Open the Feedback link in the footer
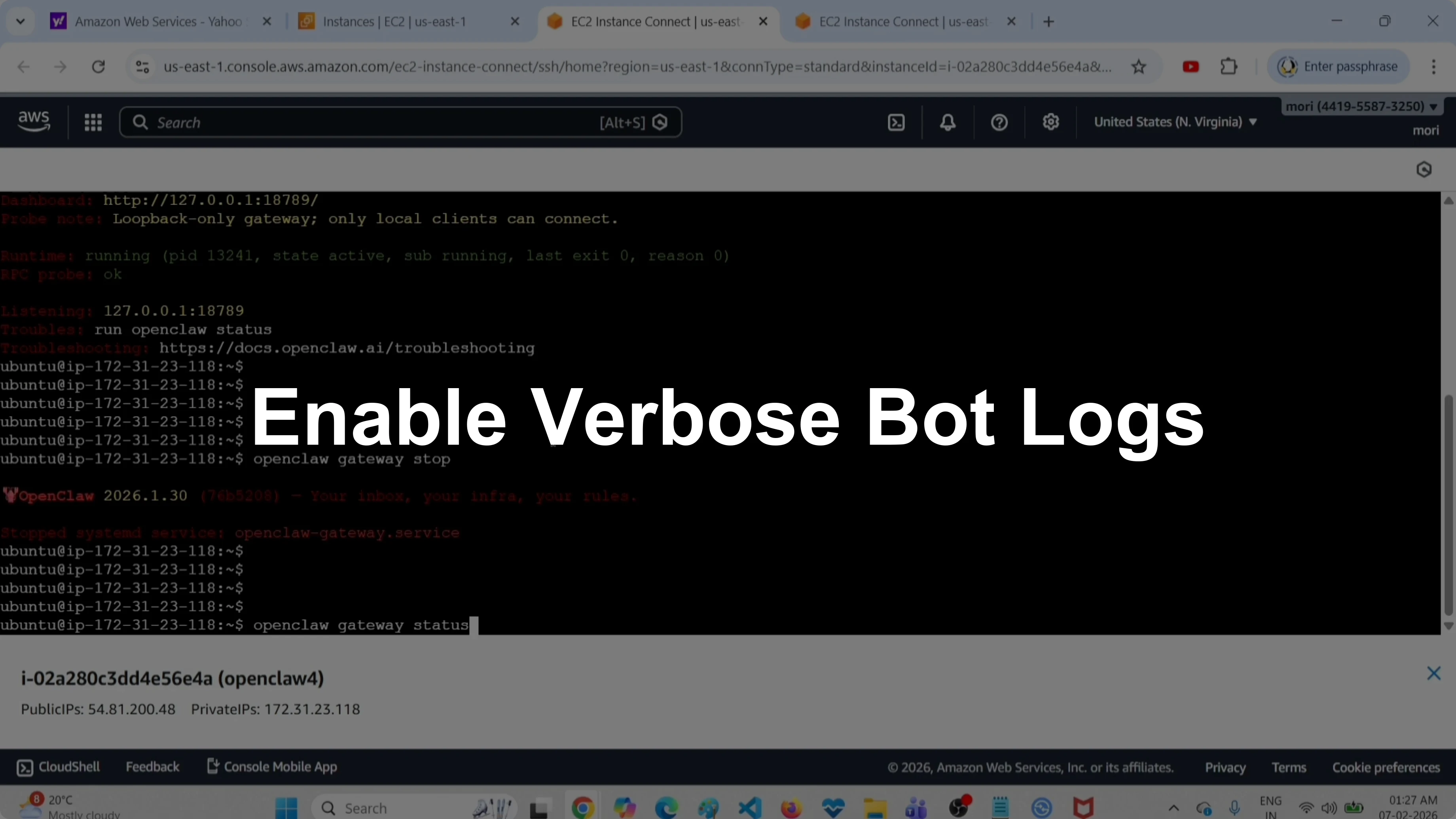Viewport: 1456px width, 819px height. (x=153, y=767)
